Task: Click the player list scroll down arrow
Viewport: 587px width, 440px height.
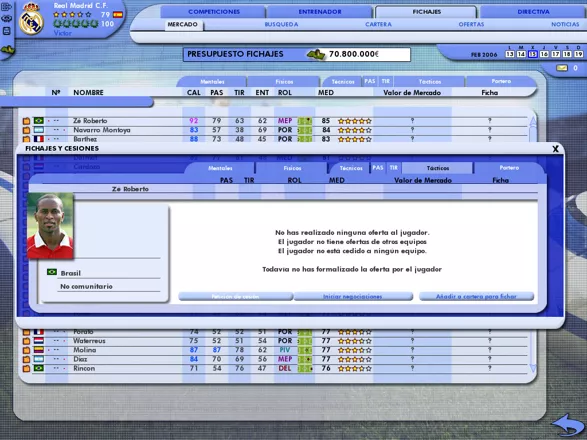Action: pyautogui.click(x=532, y=369)
